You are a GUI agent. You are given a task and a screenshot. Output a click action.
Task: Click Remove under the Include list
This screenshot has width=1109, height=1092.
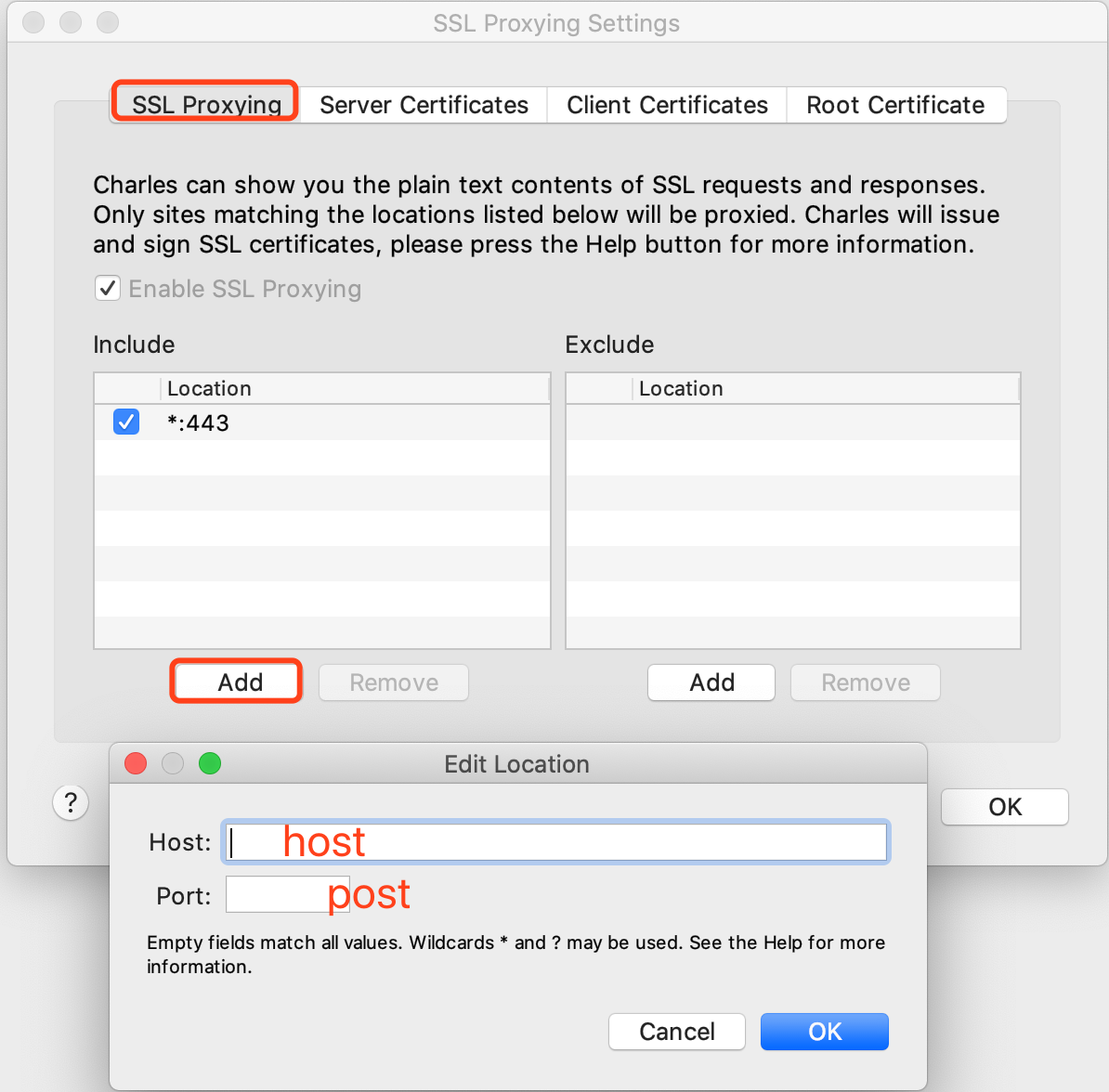click(393, 682)
